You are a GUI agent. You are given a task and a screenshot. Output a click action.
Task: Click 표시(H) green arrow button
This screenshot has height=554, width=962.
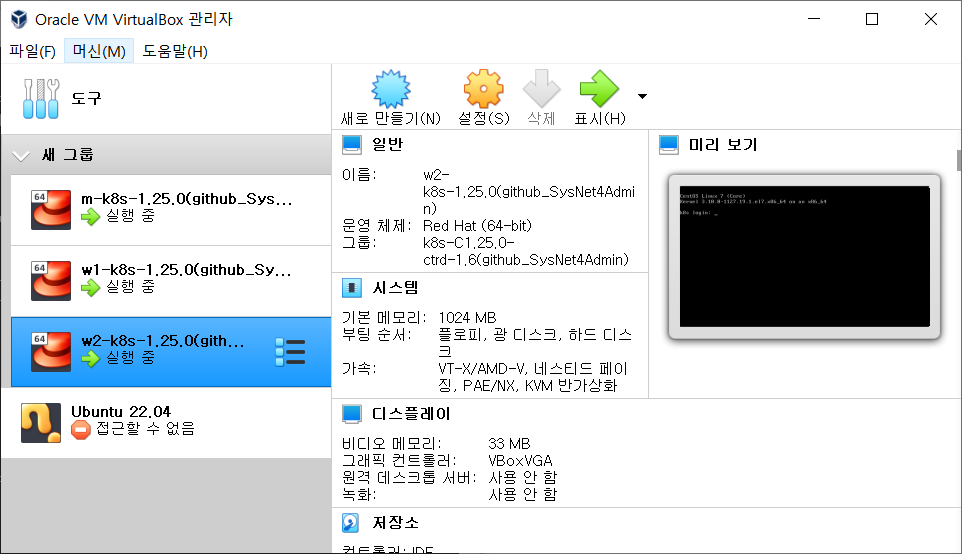point(599,98)
